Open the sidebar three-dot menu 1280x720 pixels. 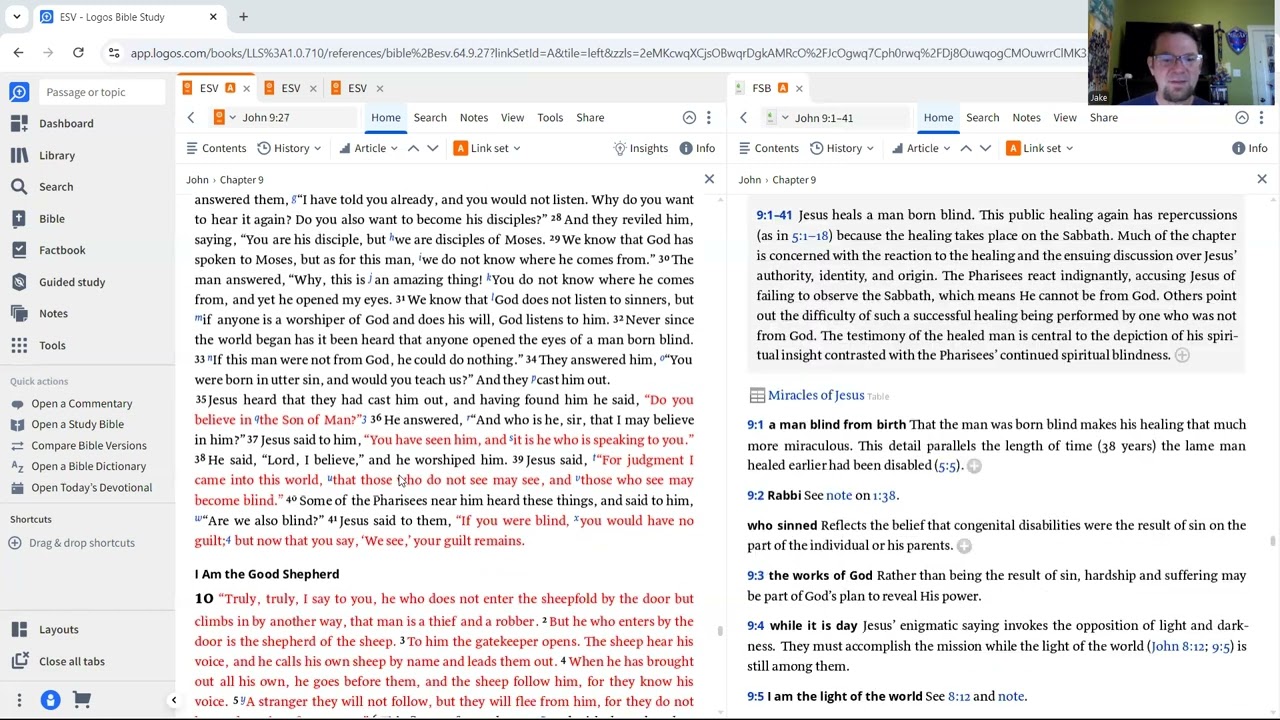pos(18,700)
